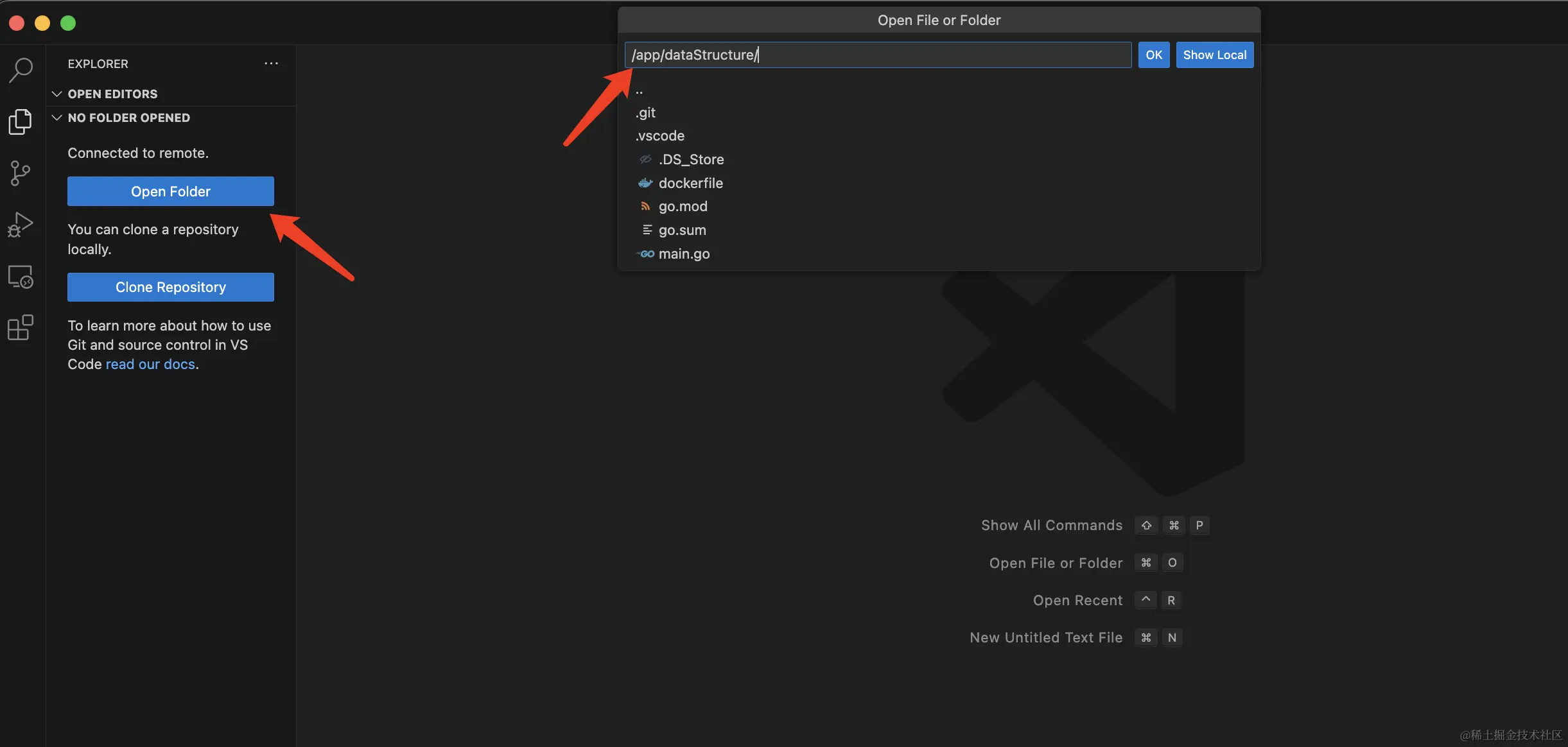Click the Show Local button
1568x747 pixels.
1214,55
